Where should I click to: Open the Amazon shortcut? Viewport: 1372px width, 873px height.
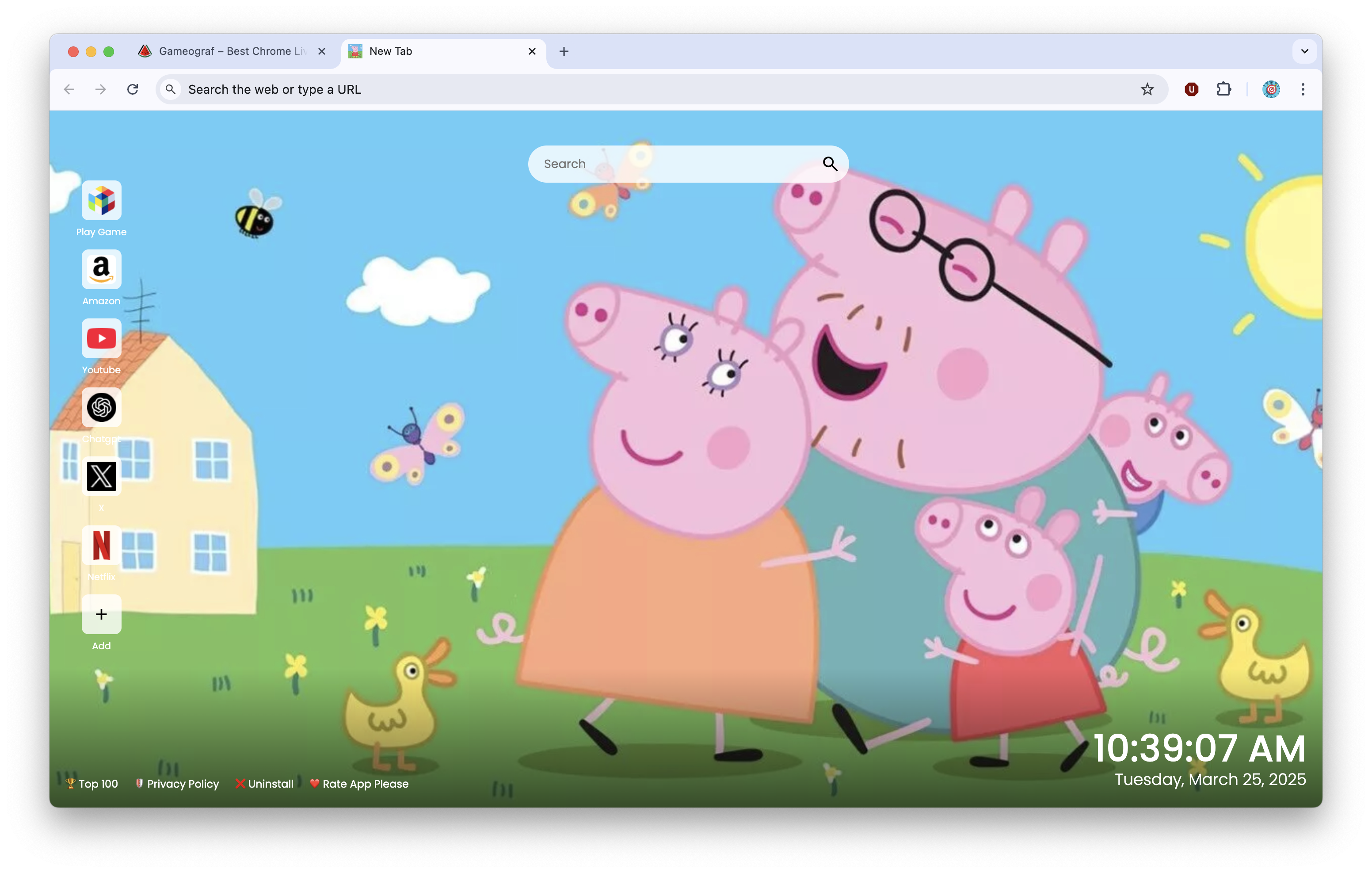101,269
